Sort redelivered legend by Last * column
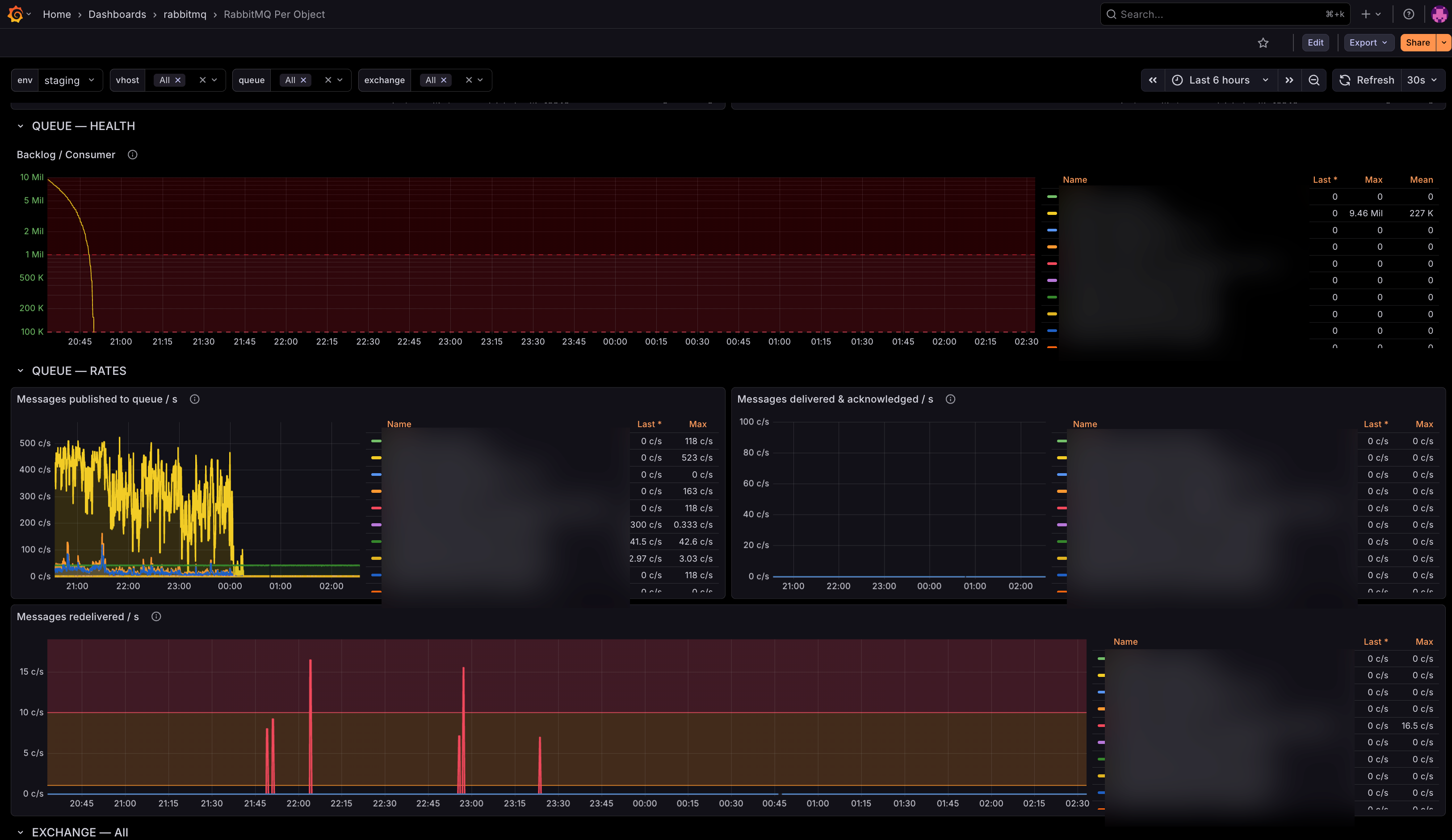The width and height of the screenshot is (1452, 840). coord(1376,642)
